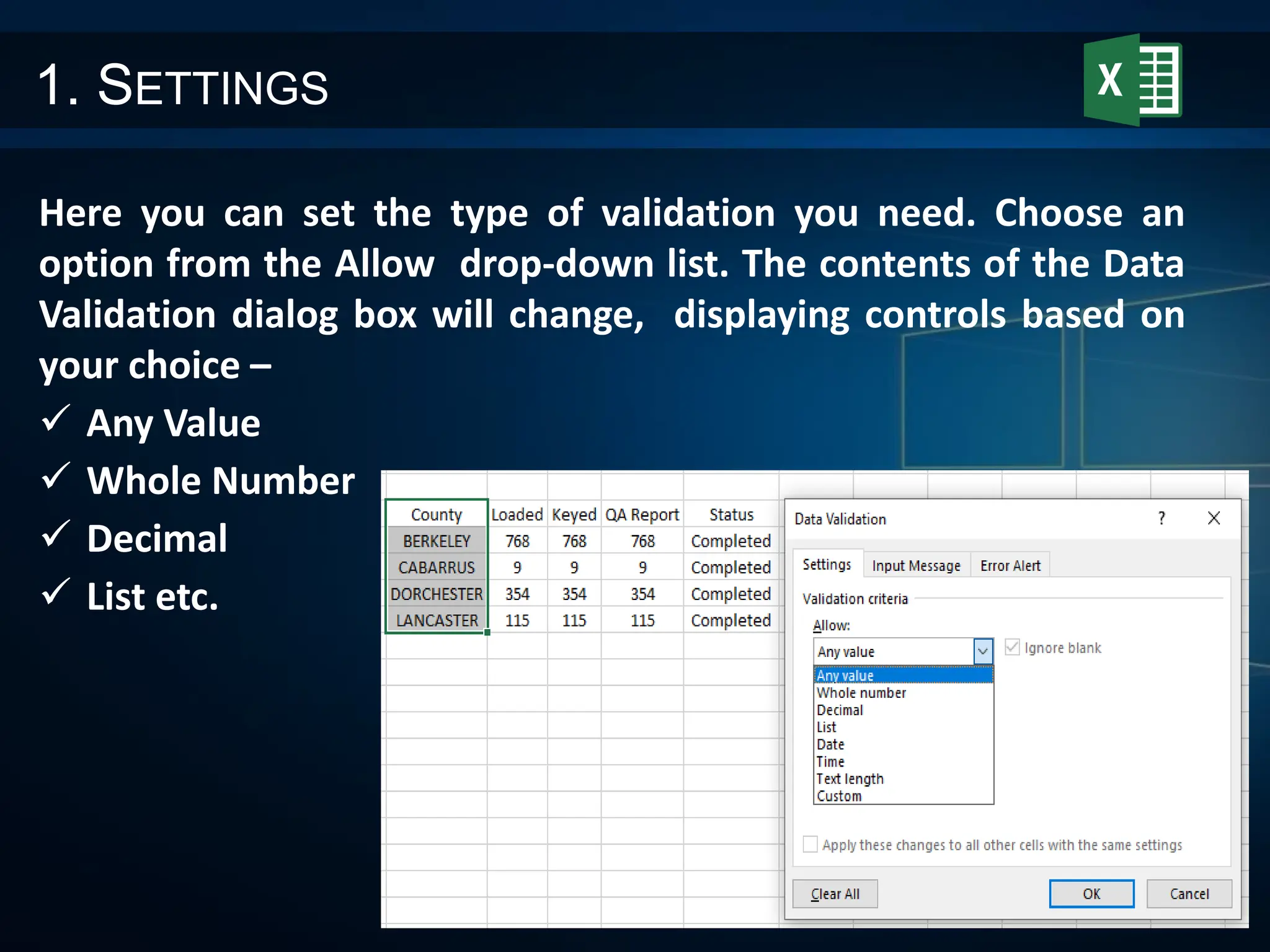The height and width of the screenshot is (952, 1270).
Task: Click the Completed status for BERKELEY
Action: 731,541
